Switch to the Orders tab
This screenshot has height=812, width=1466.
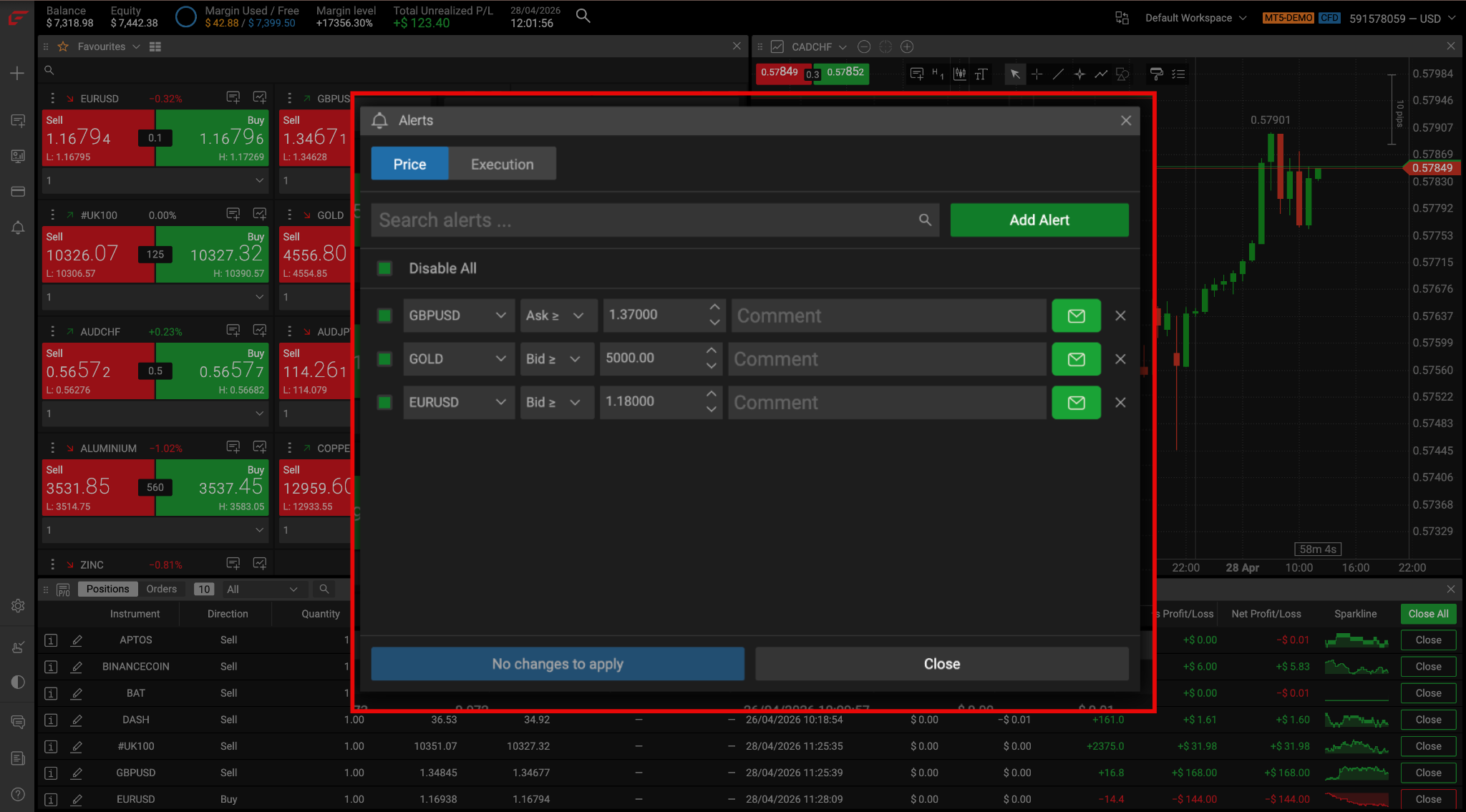pos(161,589)
